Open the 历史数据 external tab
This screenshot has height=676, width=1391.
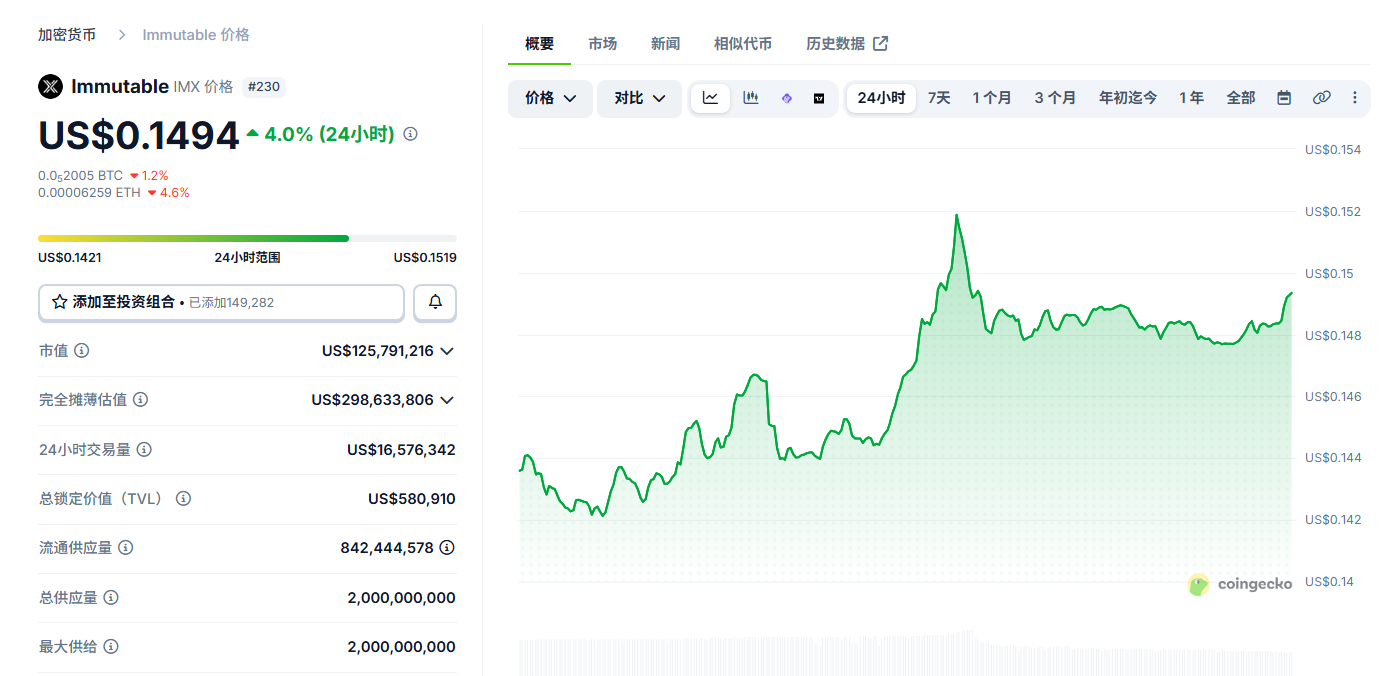click(x=847, y=44)
